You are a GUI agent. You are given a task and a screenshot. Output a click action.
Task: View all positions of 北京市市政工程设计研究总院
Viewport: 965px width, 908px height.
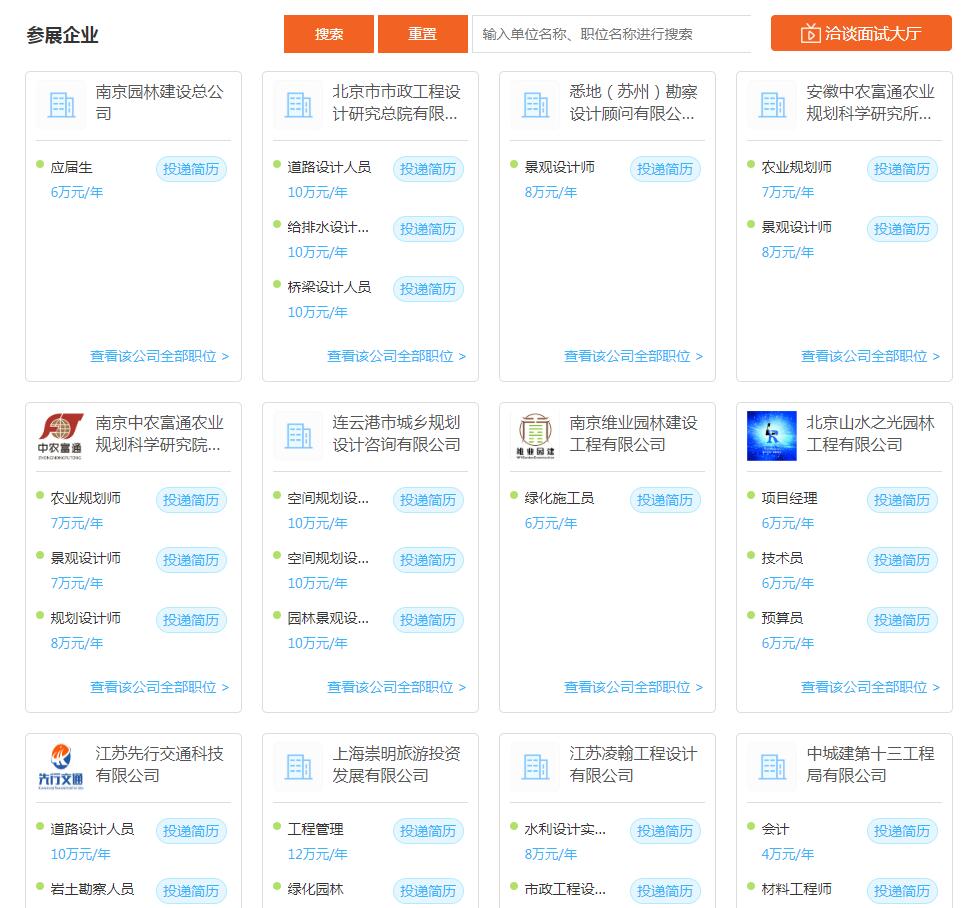396,356
